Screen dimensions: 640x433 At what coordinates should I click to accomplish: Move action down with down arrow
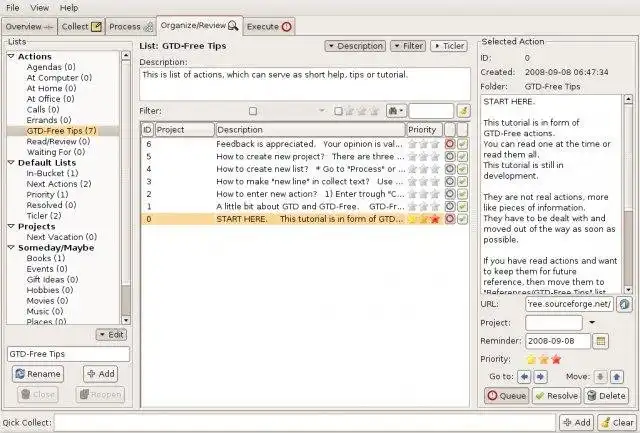click(x=600, y=377)
